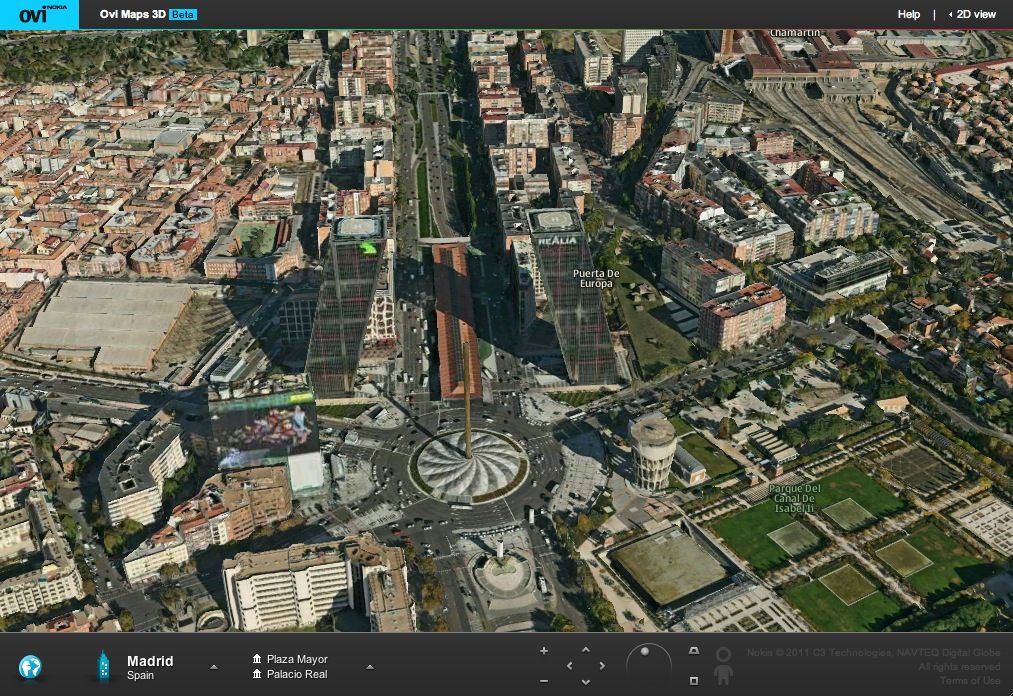
Task: Pan the map left with the left arrow
Action: tap(570, 666)
